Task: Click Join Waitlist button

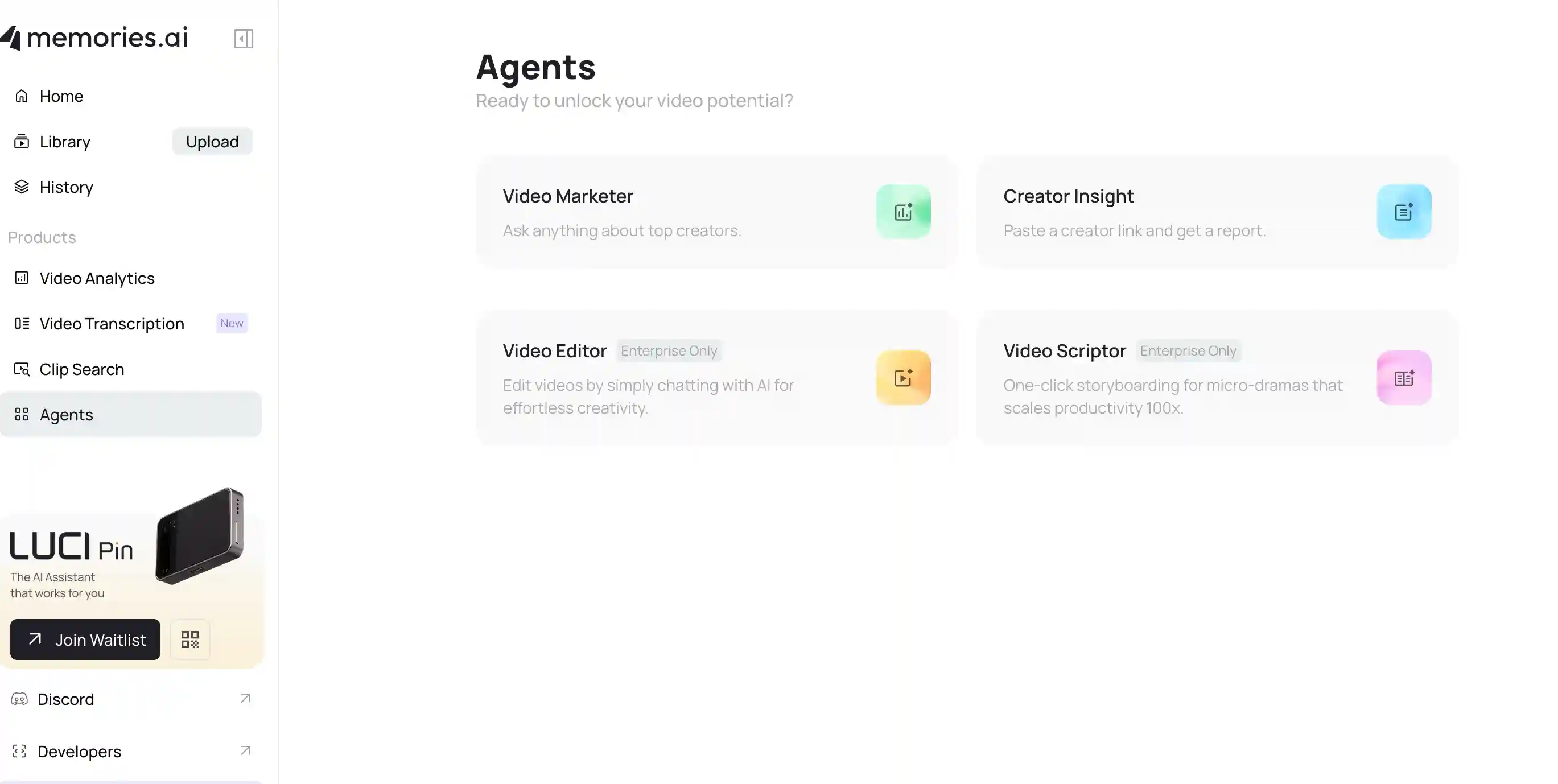Action: [85, 639]
